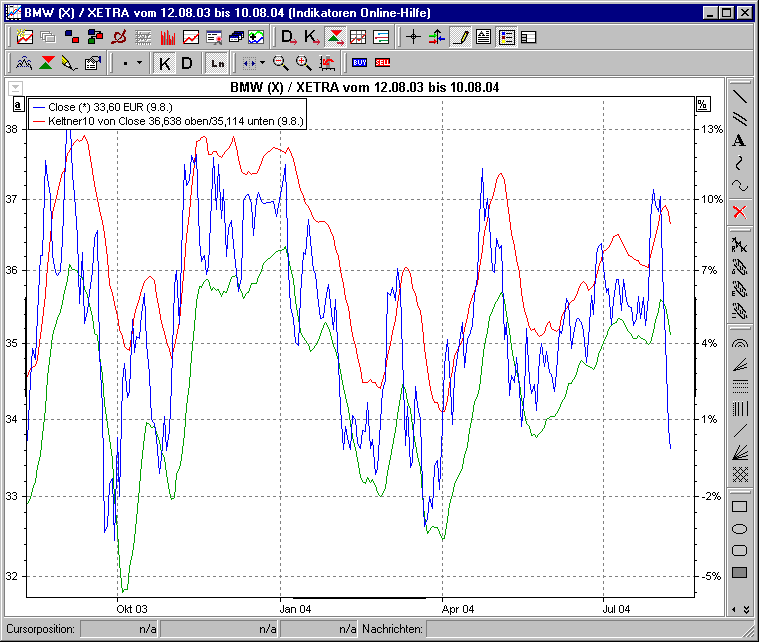Expand the chart menu triangle above legend
The image size is (759, 642).
click(x=17, y=88)
